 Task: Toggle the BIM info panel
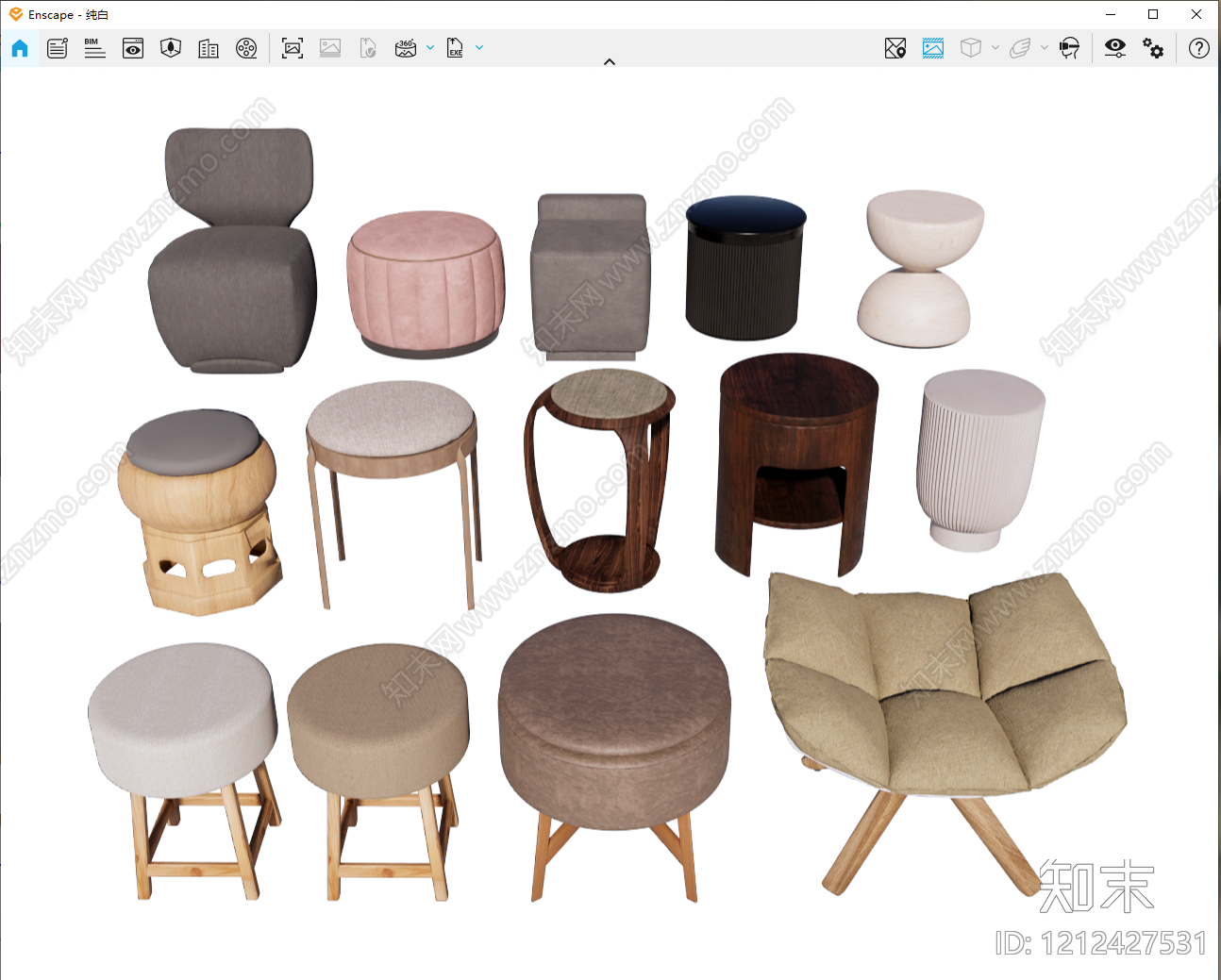click(95, 48)
